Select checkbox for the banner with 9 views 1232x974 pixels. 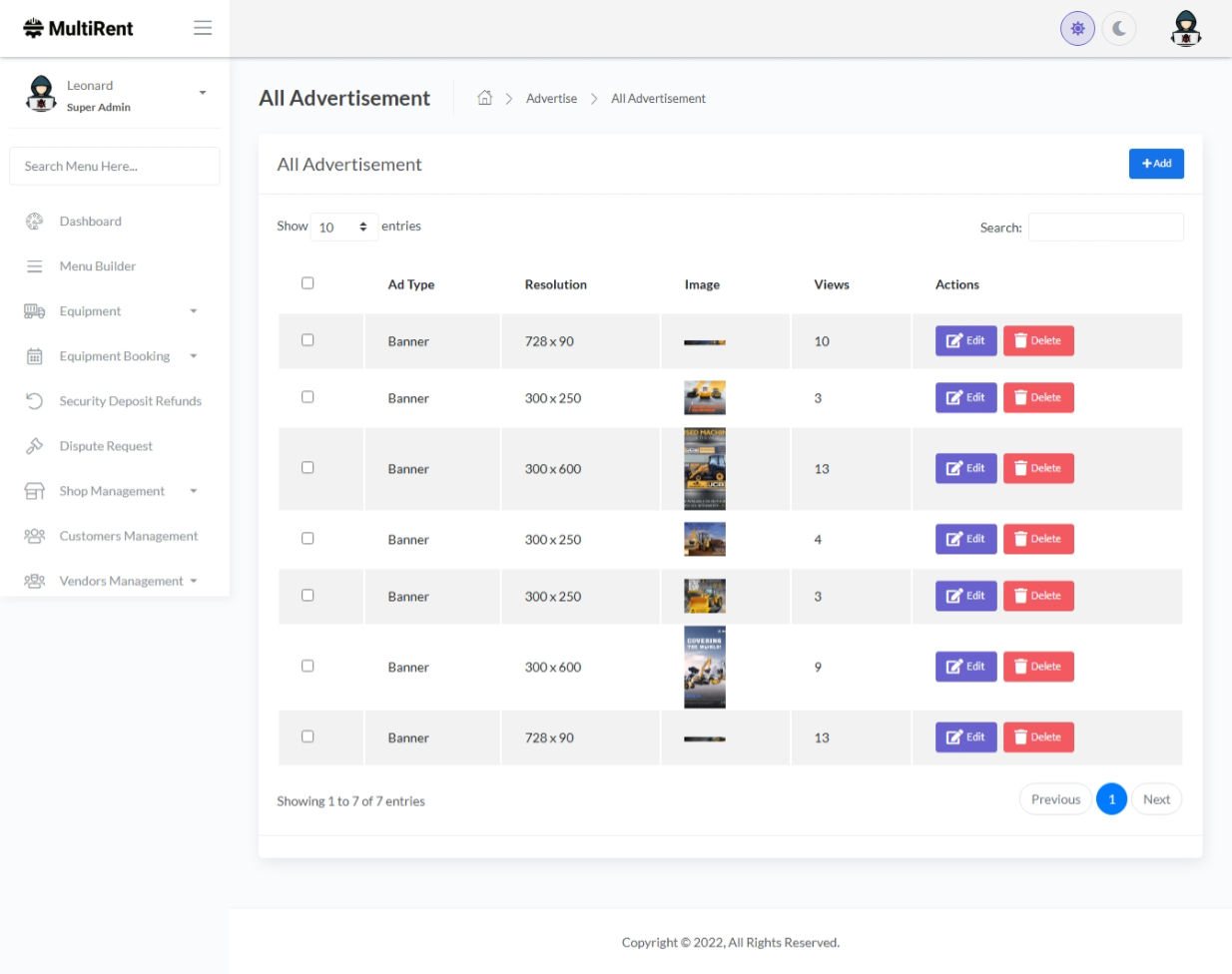coord(308,666)
